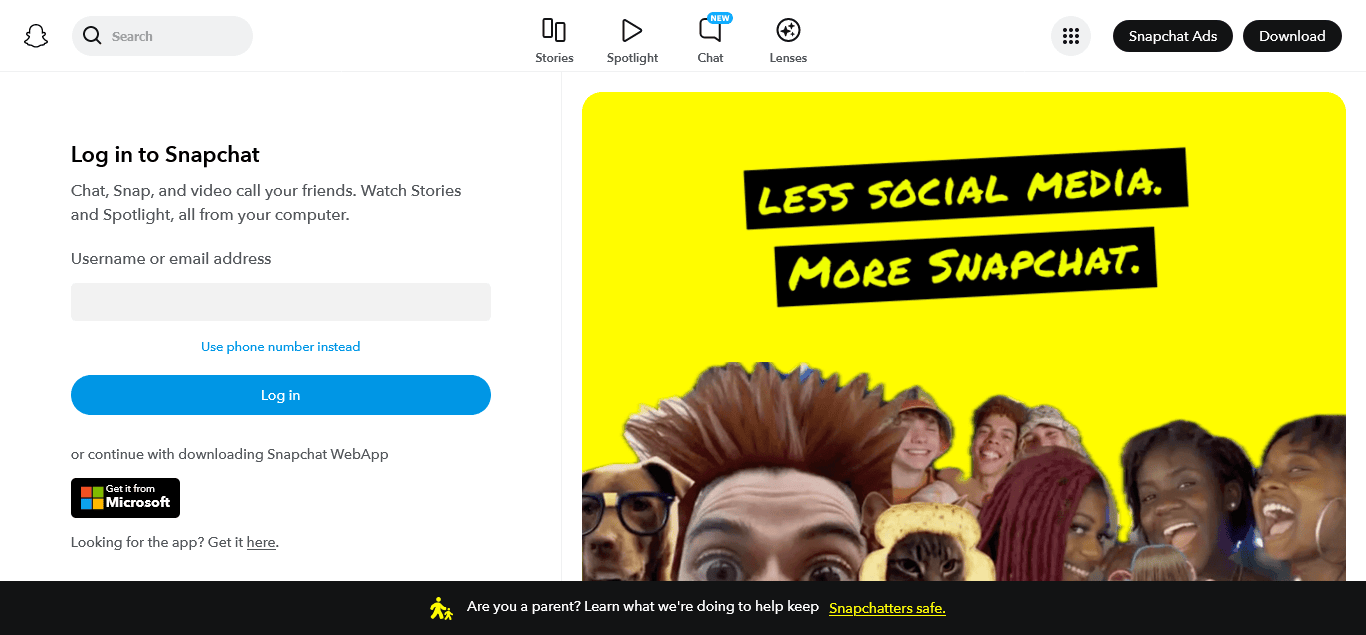This screenshot has height=635, width=1366.
Task: Click the Snapchat Ads button
Action: coord(1173,36)
